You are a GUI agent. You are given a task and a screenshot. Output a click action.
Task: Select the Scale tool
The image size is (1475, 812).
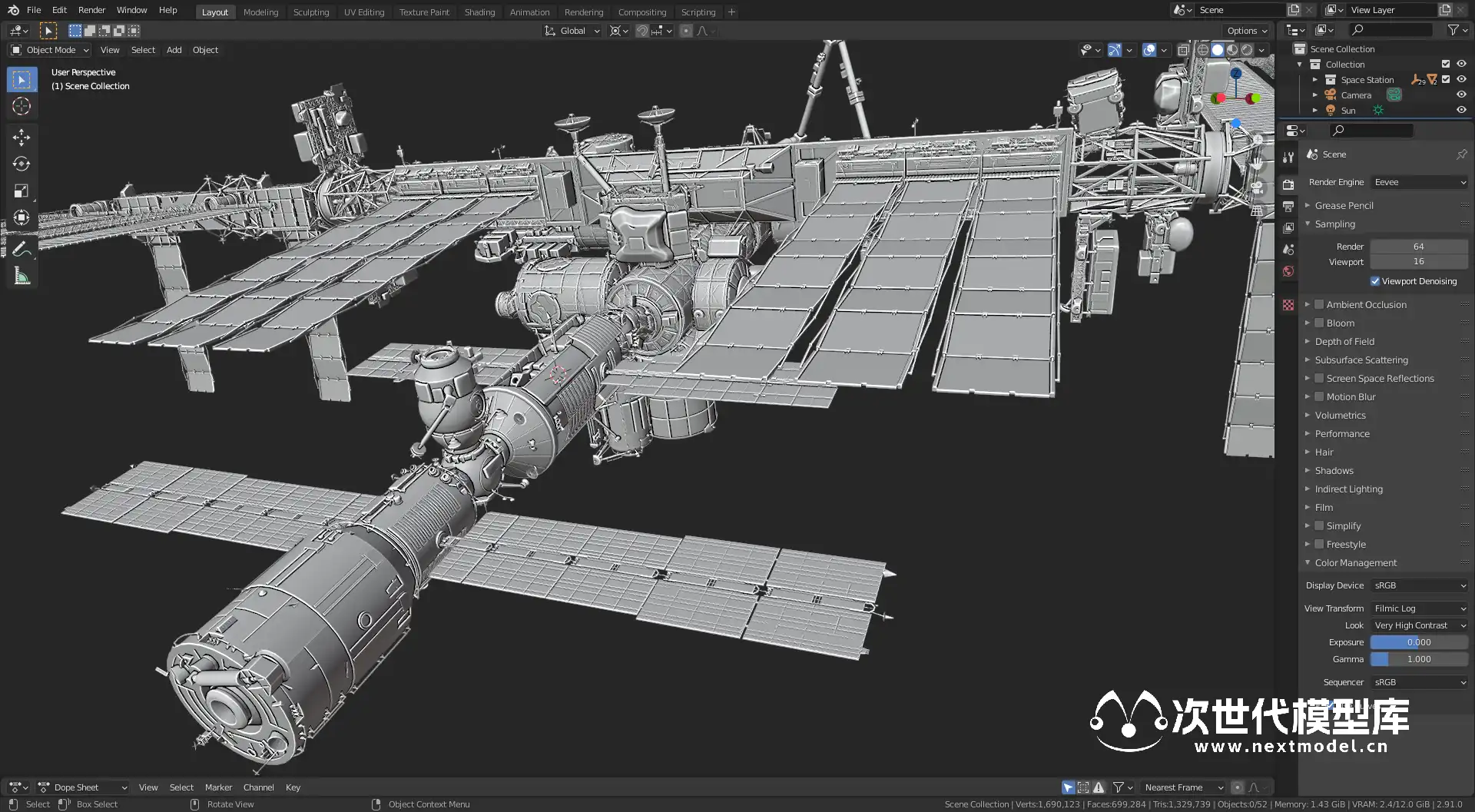[22, 191]
